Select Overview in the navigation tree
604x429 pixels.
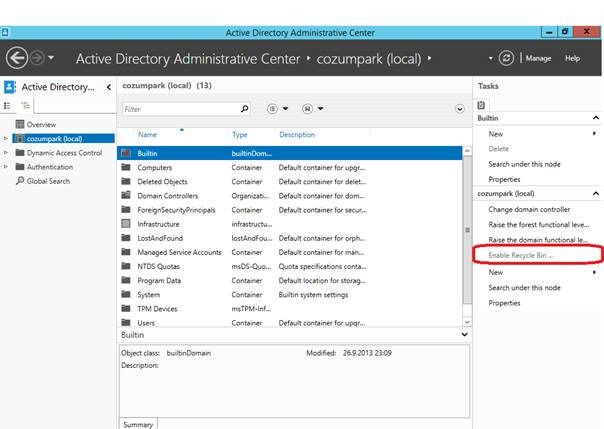(41, 124)
